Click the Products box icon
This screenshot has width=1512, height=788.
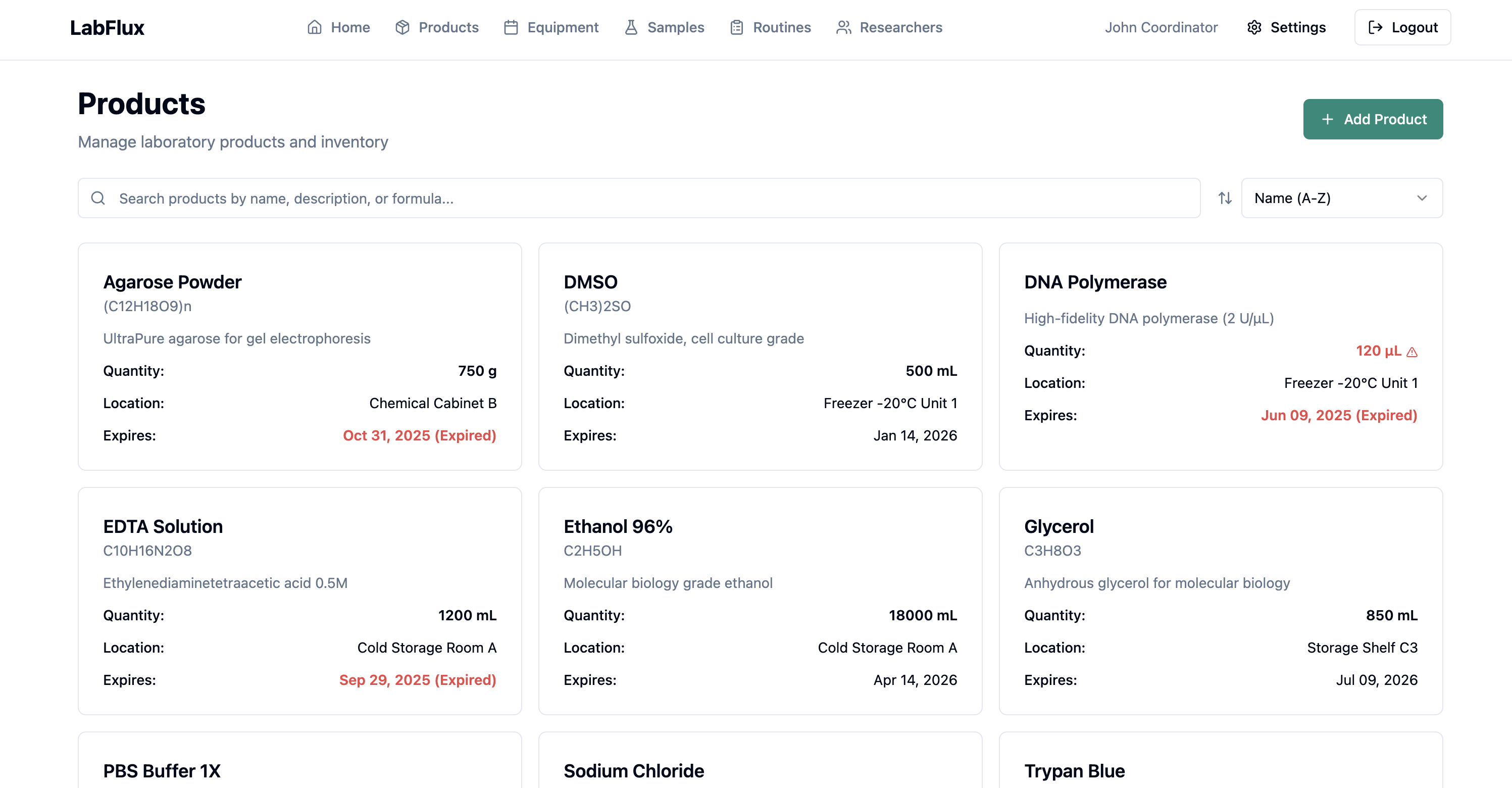pos(402,28)
